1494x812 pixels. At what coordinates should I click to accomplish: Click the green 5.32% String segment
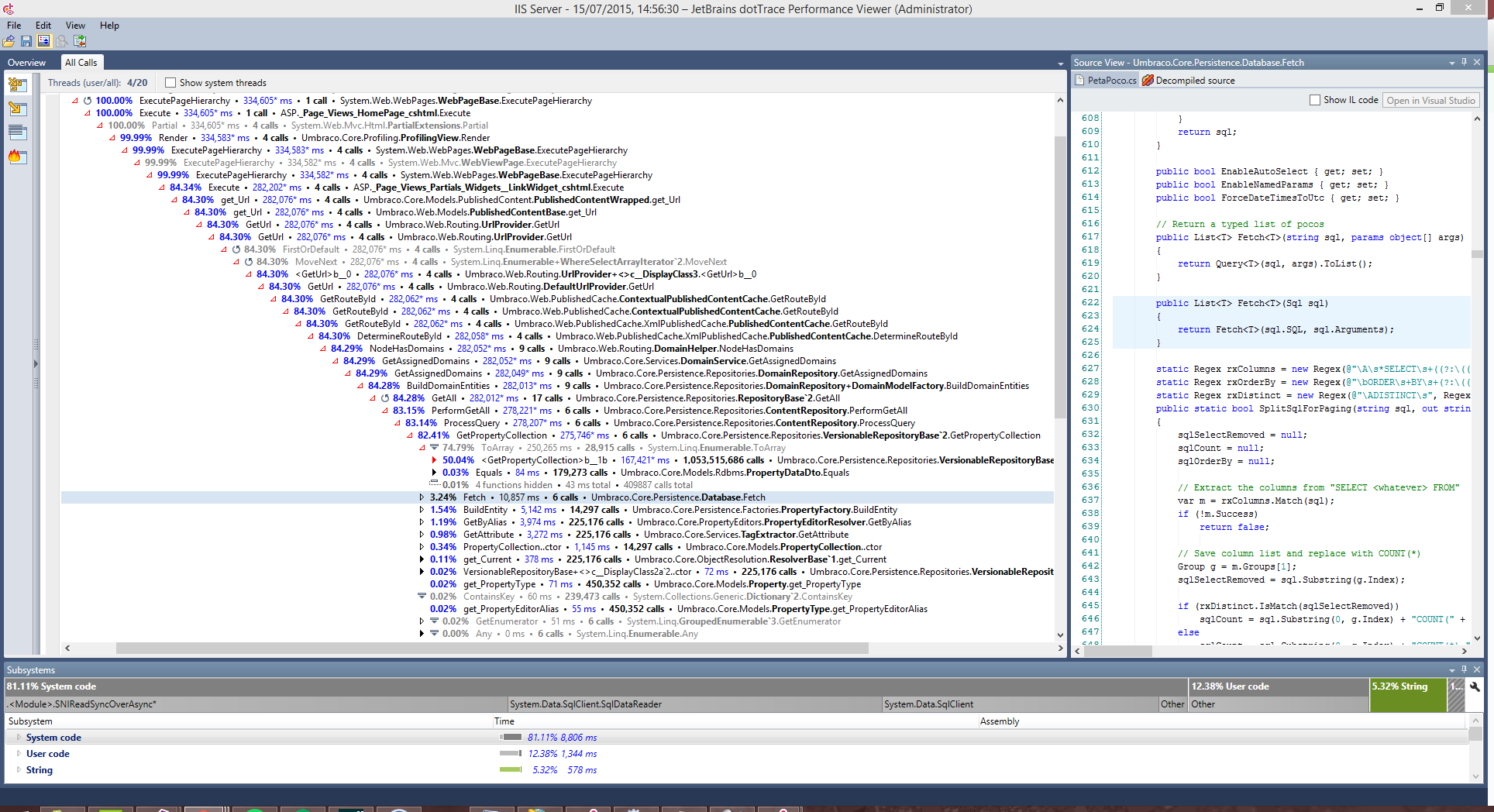pos(1407,695)
